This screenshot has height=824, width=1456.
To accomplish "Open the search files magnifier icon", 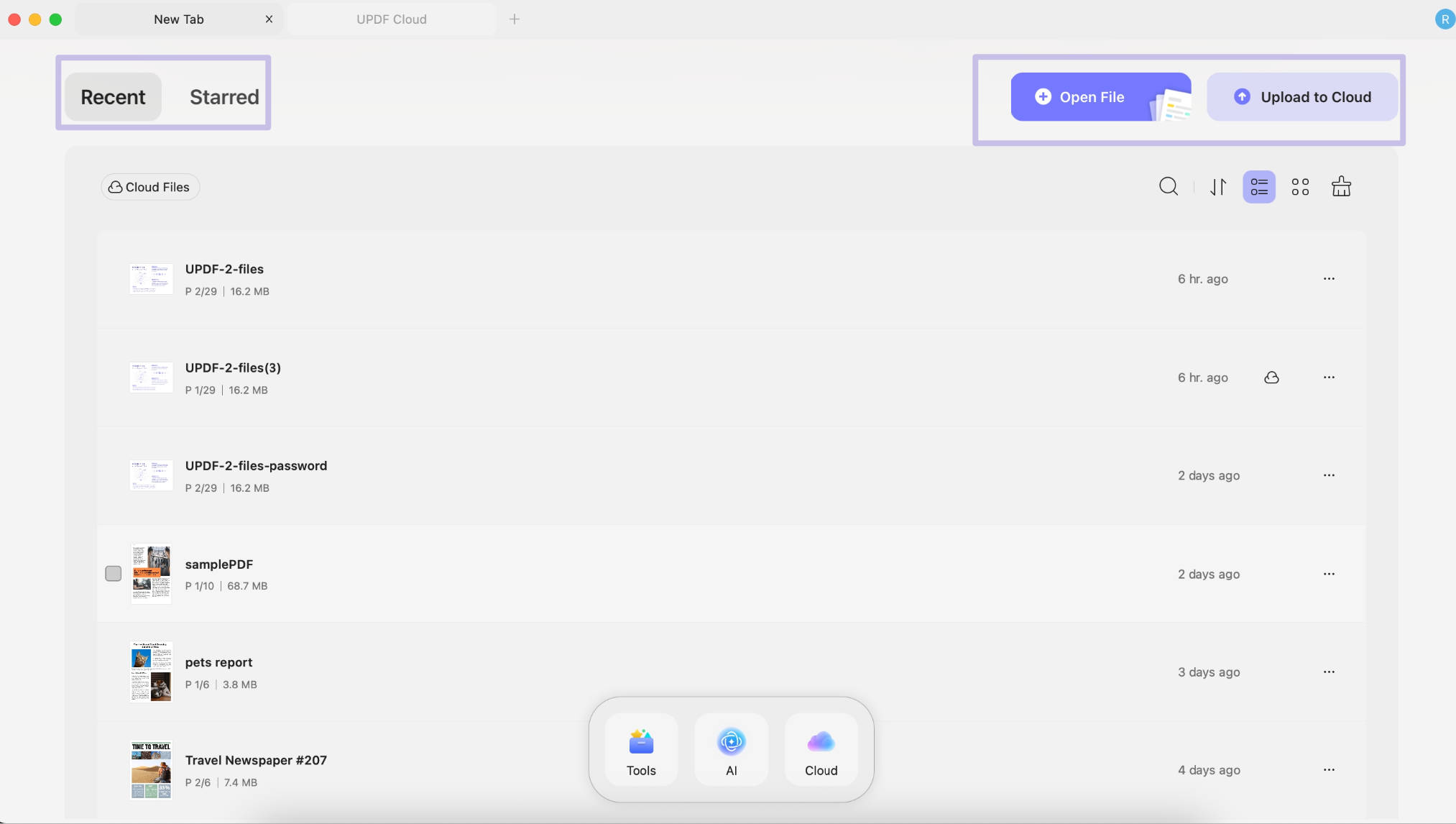I will coord(1169,187).
